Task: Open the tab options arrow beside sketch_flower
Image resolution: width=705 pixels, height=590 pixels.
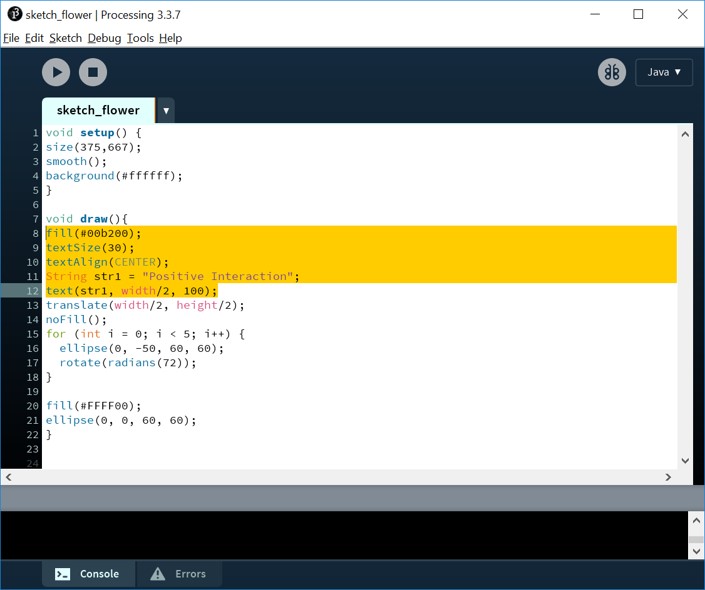Action: click(x=166, y=110)
